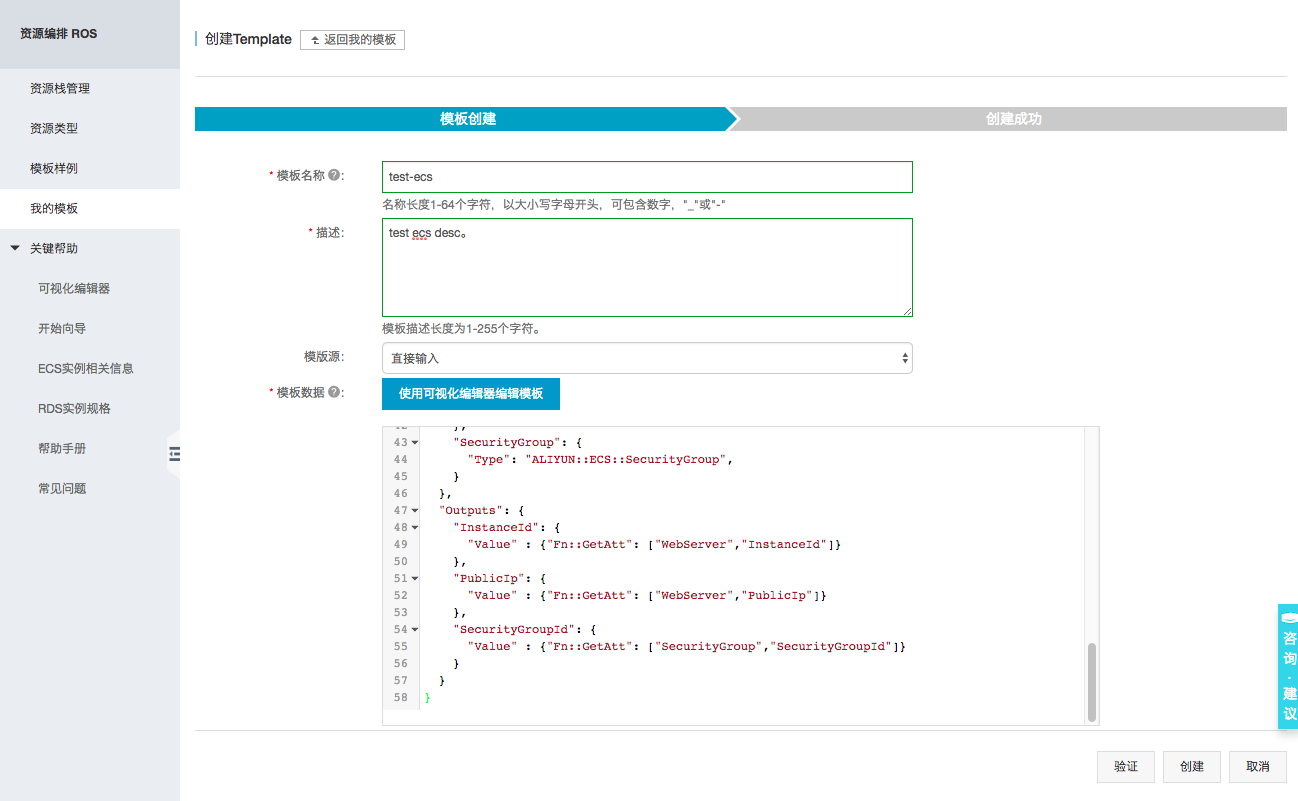Image resolution: width=1298 pixels, height=801 pixels.
Task: Fold code at line 54 SecurityGroupId
Action: point(415,630)
